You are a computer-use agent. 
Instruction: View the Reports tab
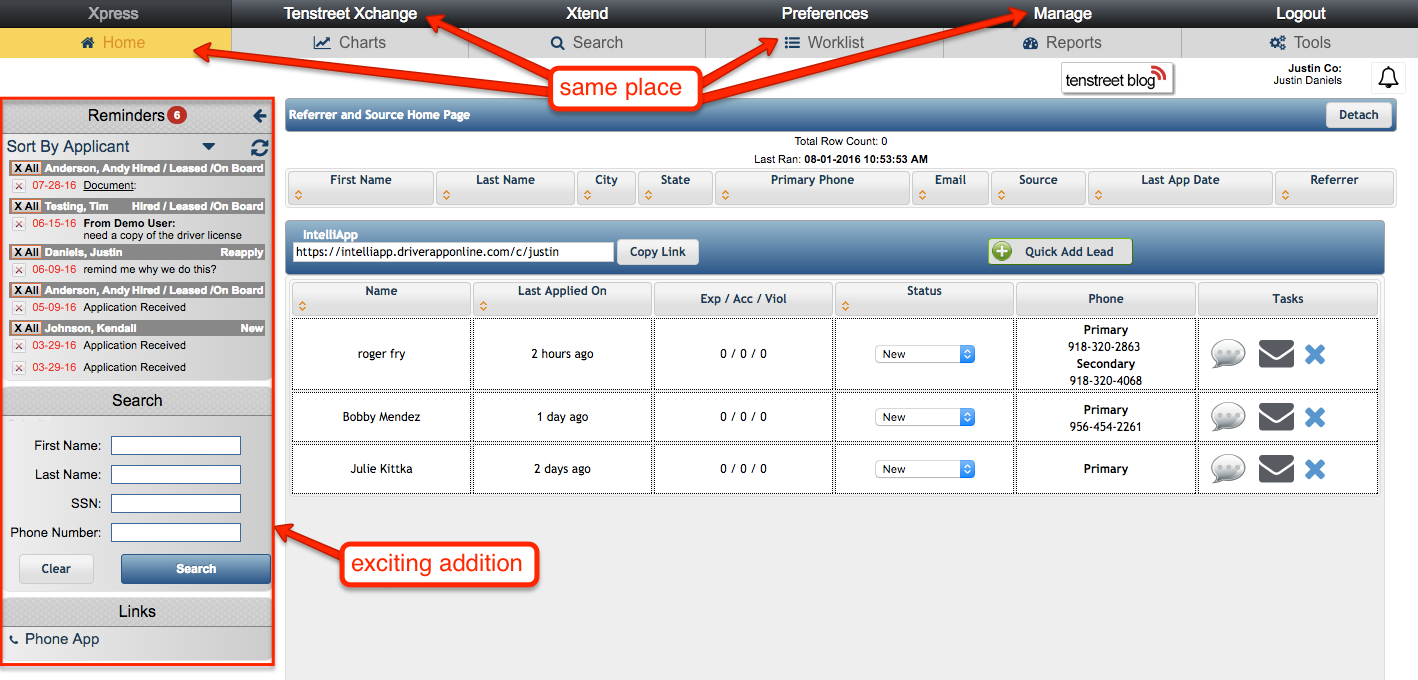point(1062,43)
